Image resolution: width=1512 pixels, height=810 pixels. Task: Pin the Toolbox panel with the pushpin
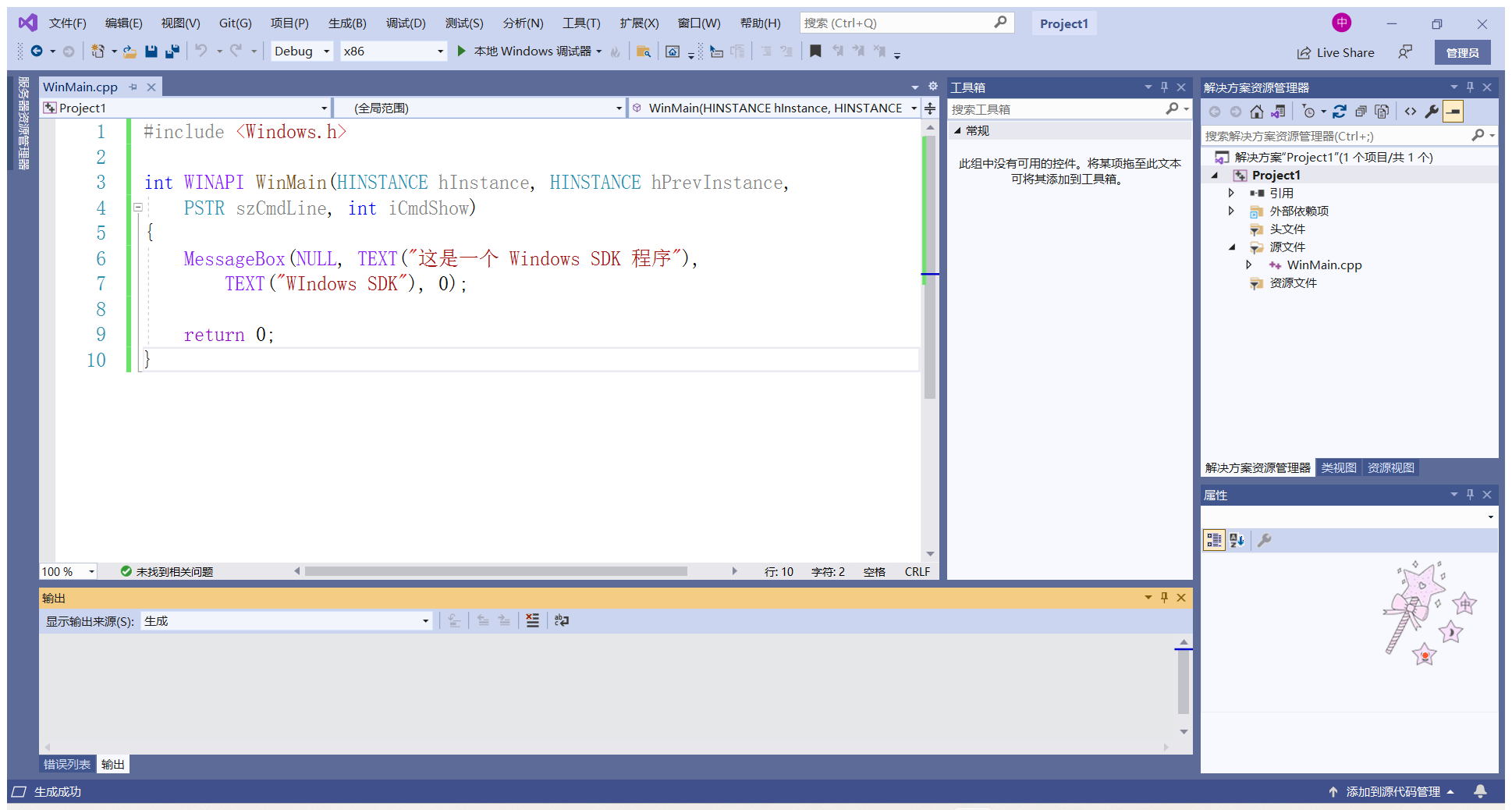pyautogui.click(x=1164, y=87)
